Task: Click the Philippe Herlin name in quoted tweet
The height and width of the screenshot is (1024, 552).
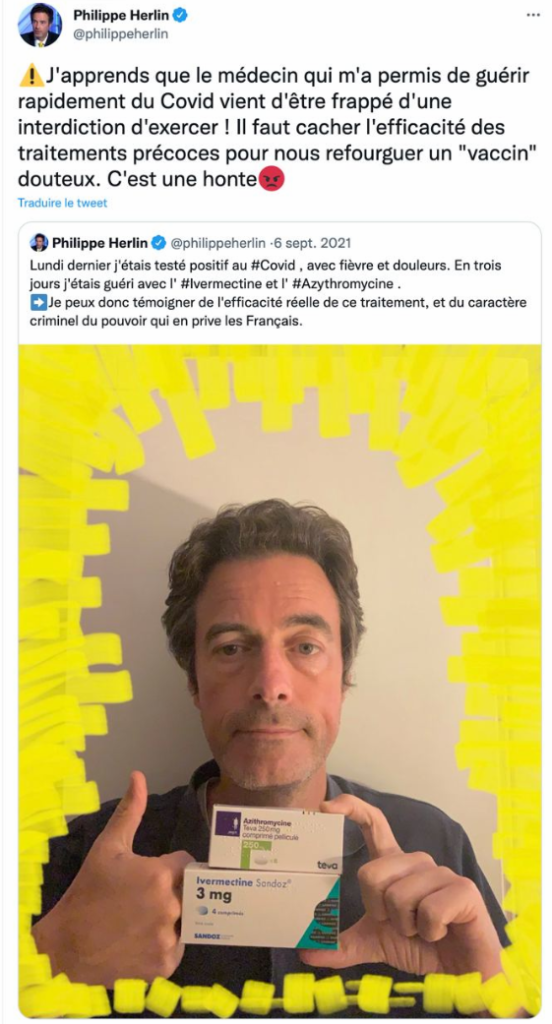Action: [x=100, y=244]
